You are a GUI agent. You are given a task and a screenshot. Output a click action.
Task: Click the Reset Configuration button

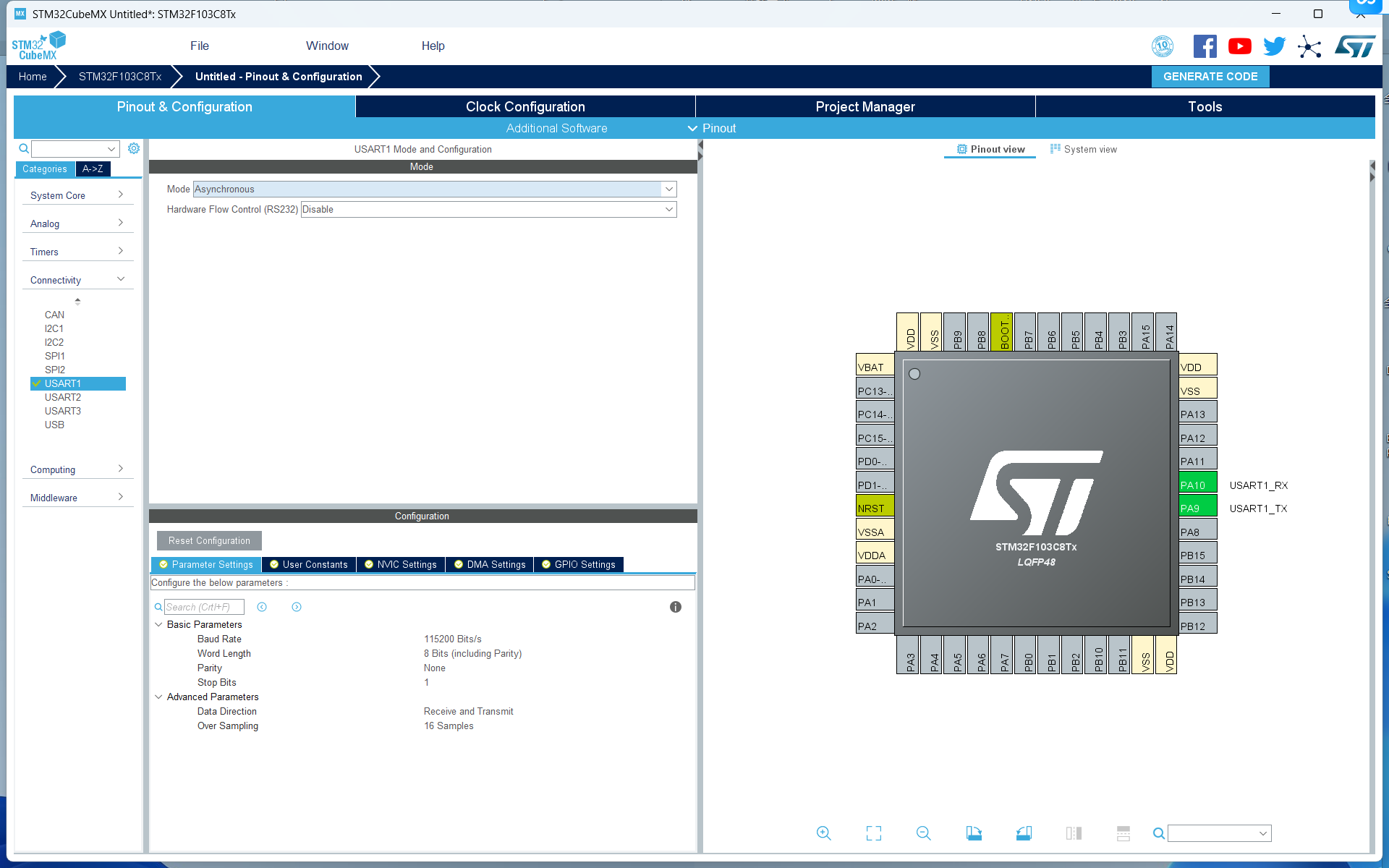coord(209,540)
